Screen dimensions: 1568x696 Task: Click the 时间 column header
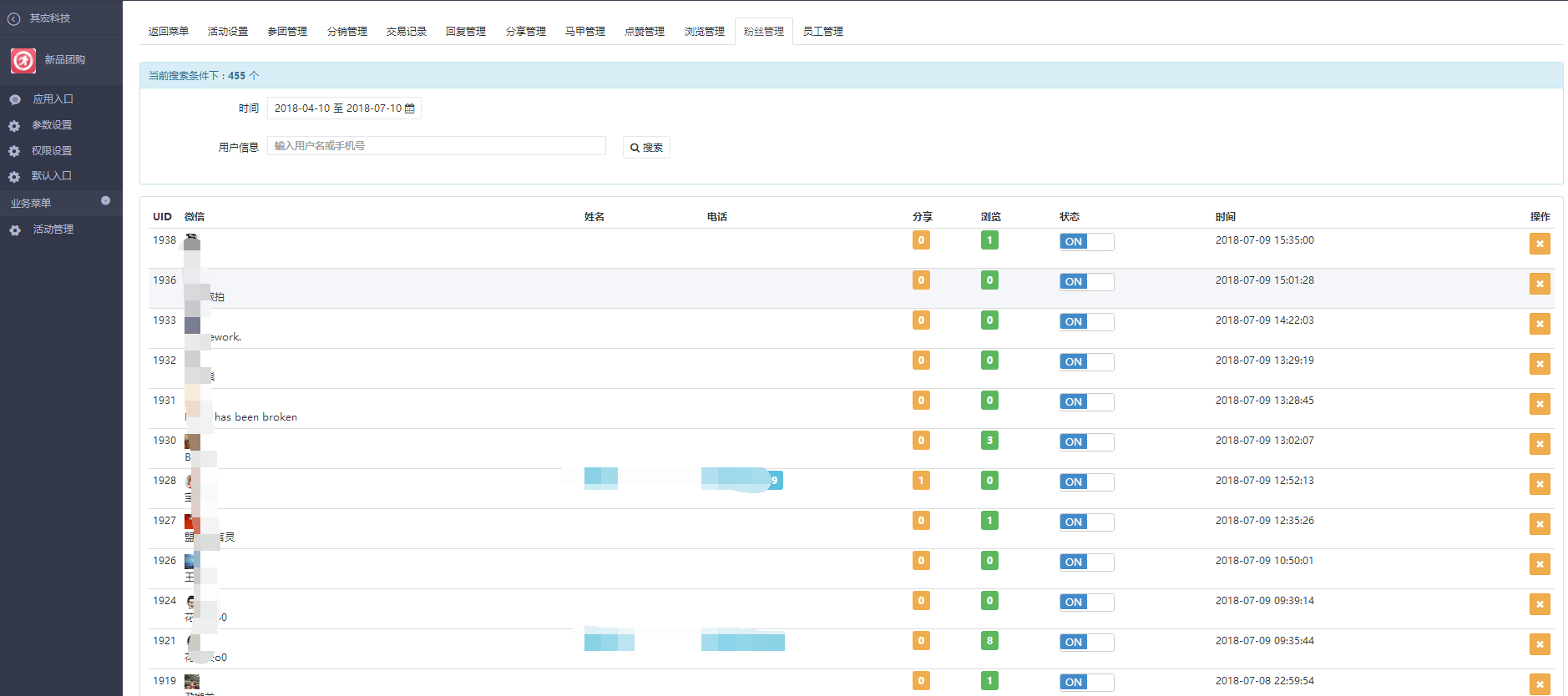1226,217
